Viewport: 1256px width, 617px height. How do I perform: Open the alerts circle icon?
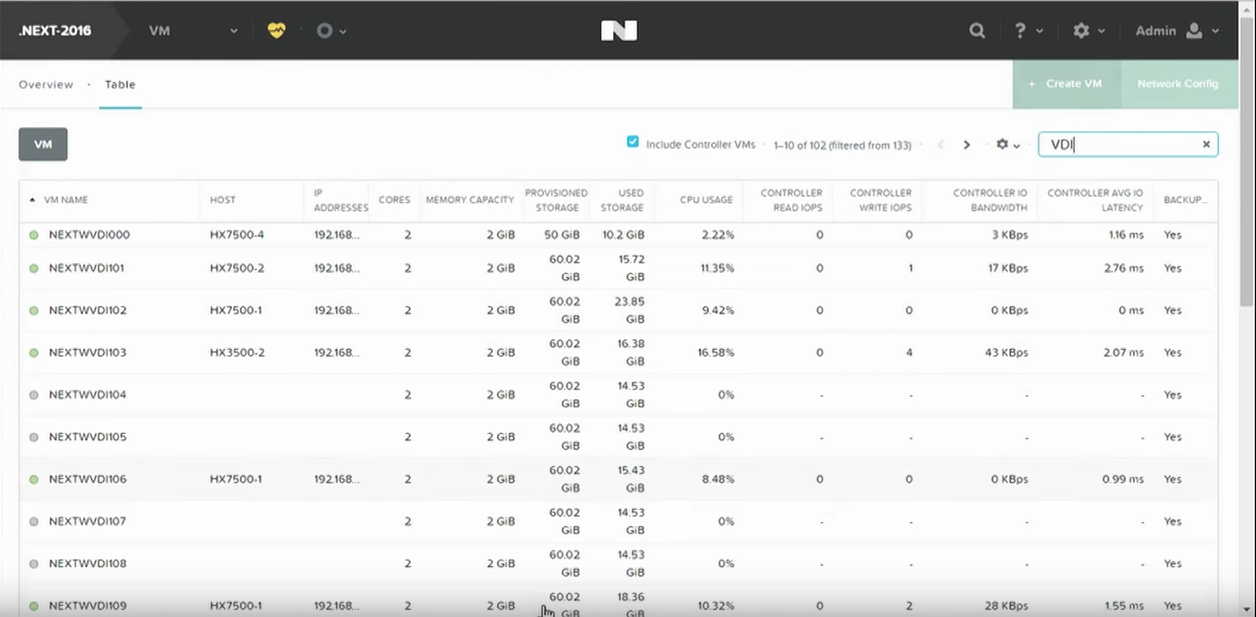point(324,31)
